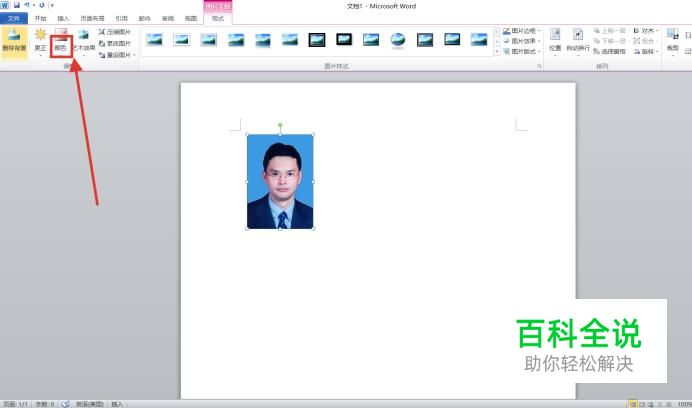Click the Group (组合) button
This screenshot has height=408, width=692.
pos(646,41)
